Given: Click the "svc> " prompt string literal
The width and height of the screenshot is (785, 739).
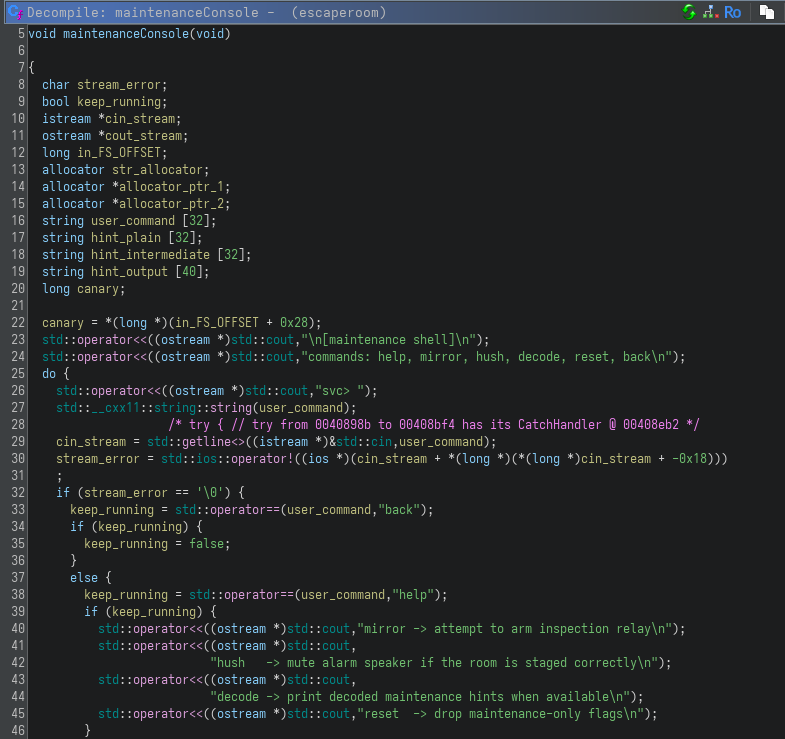Looking at the screenshot, I should point(339,391).
